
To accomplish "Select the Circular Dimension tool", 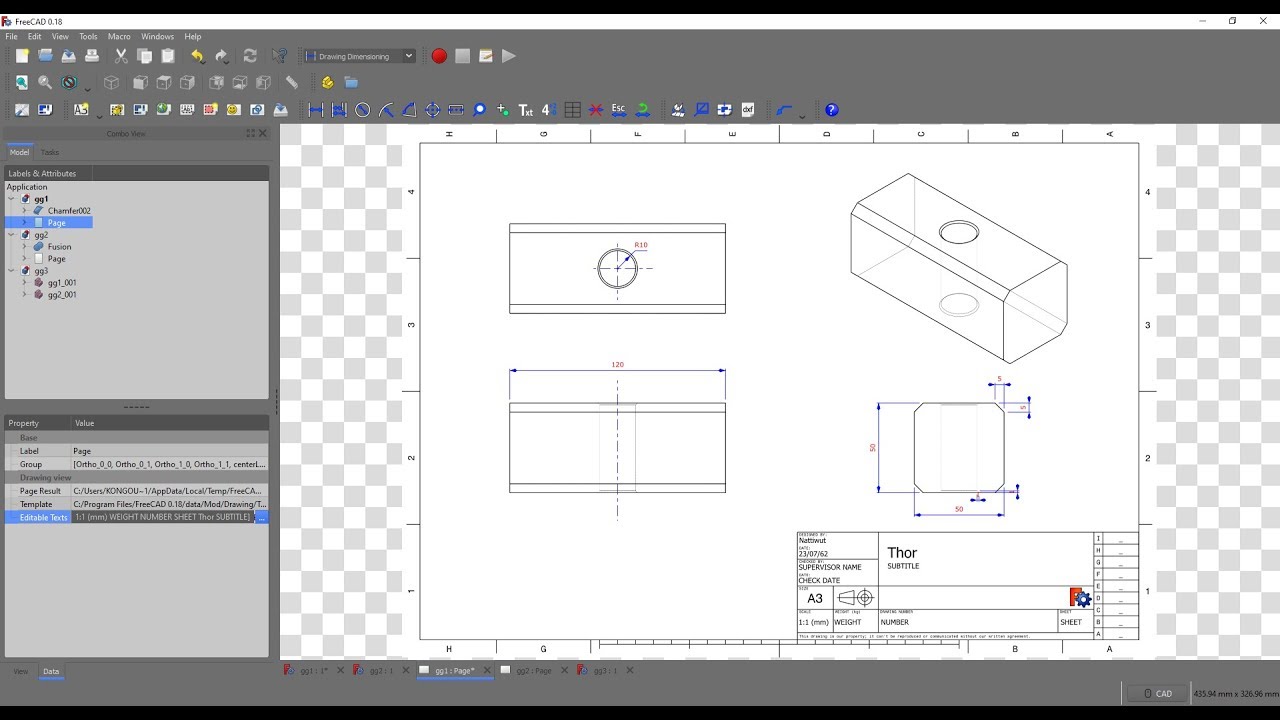I will 362,110.
